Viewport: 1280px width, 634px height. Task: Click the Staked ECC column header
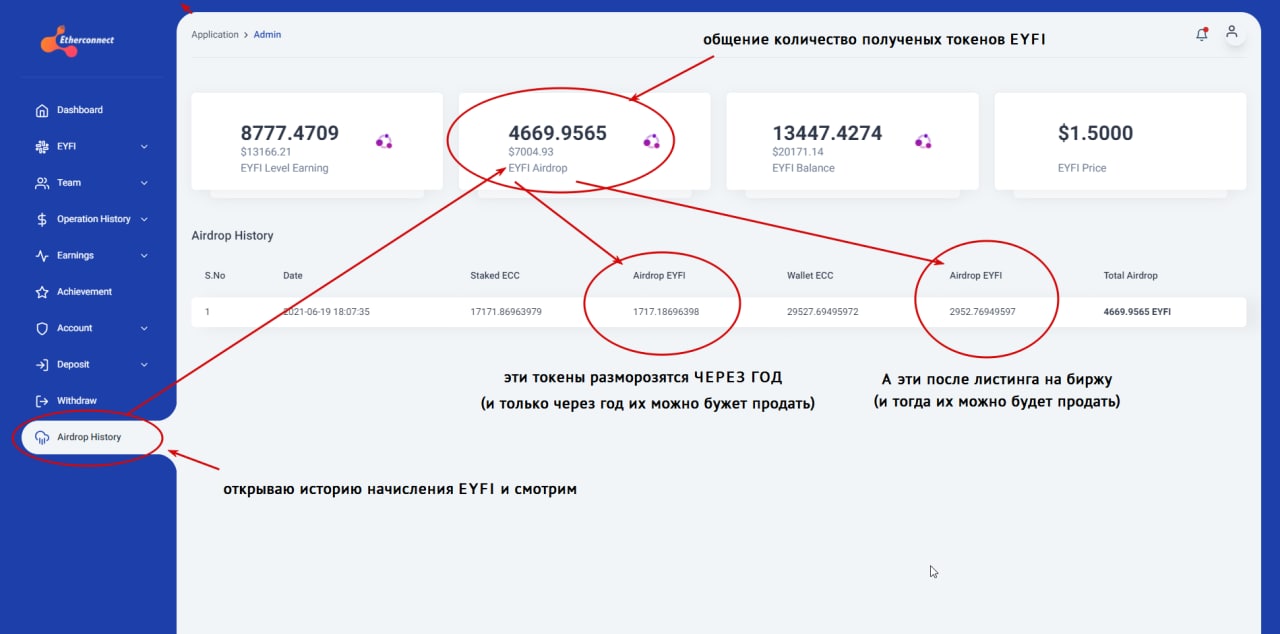[495, 275]
